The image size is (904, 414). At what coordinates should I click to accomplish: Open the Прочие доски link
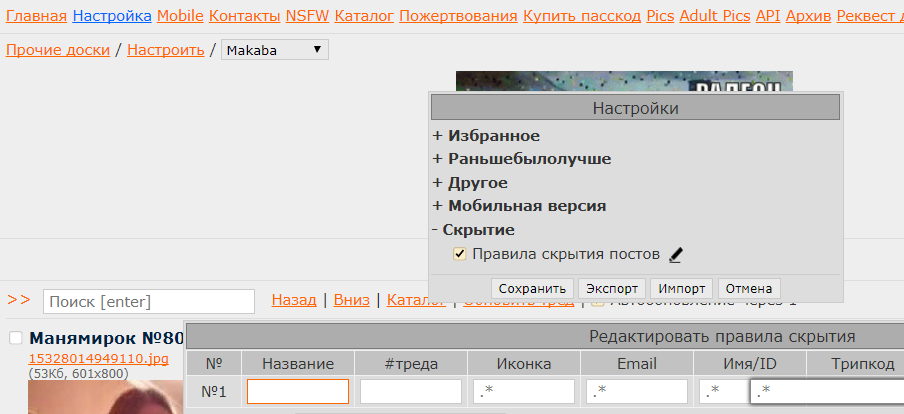click(58, 50)
